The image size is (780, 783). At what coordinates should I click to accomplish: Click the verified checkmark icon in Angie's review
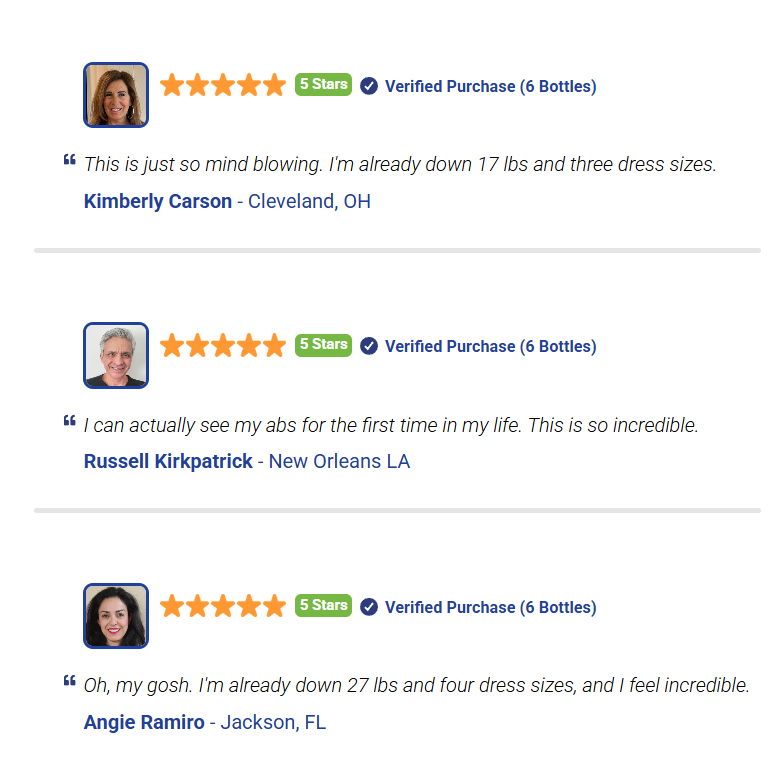[369, 607]
